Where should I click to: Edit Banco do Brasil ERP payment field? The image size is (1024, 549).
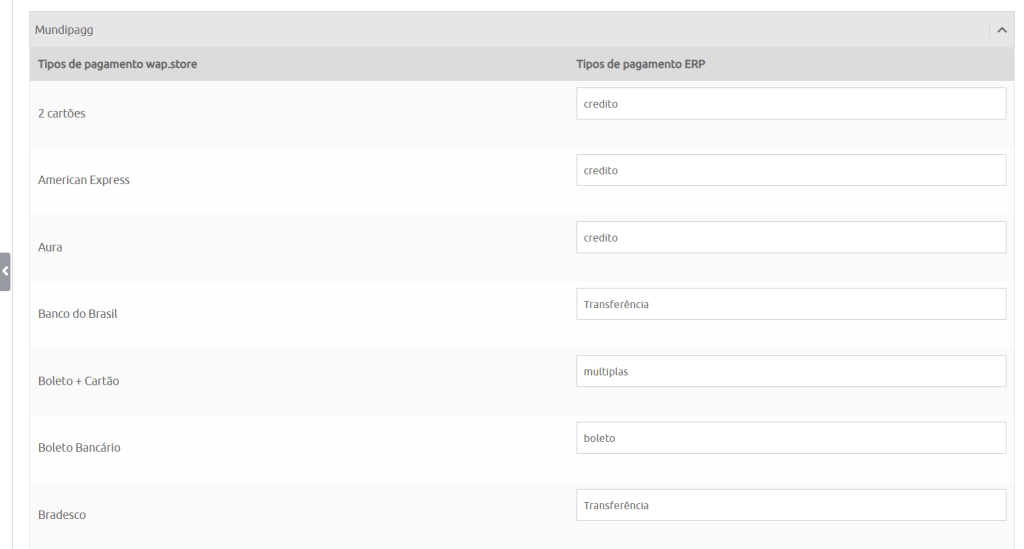(x=791, y=305)
